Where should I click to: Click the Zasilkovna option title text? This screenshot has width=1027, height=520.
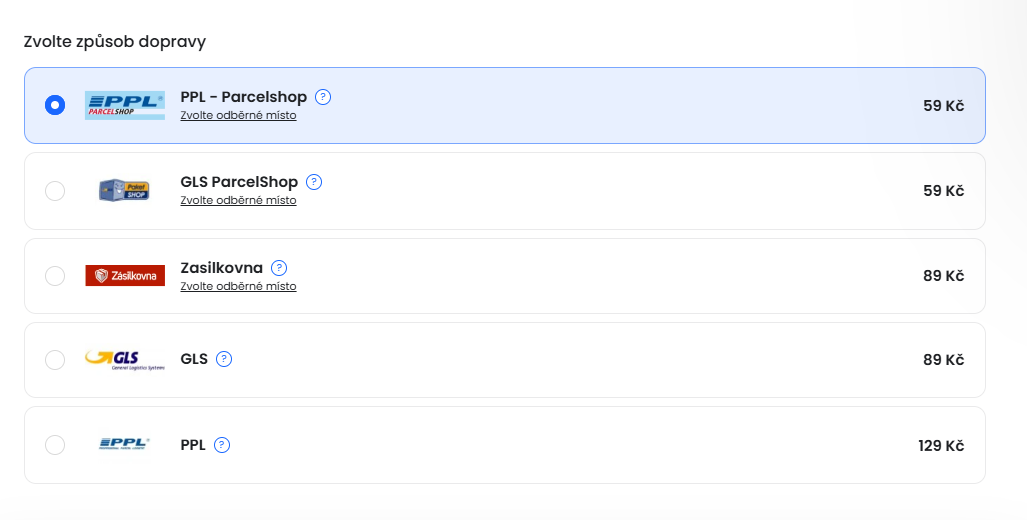tap(221, 268)
